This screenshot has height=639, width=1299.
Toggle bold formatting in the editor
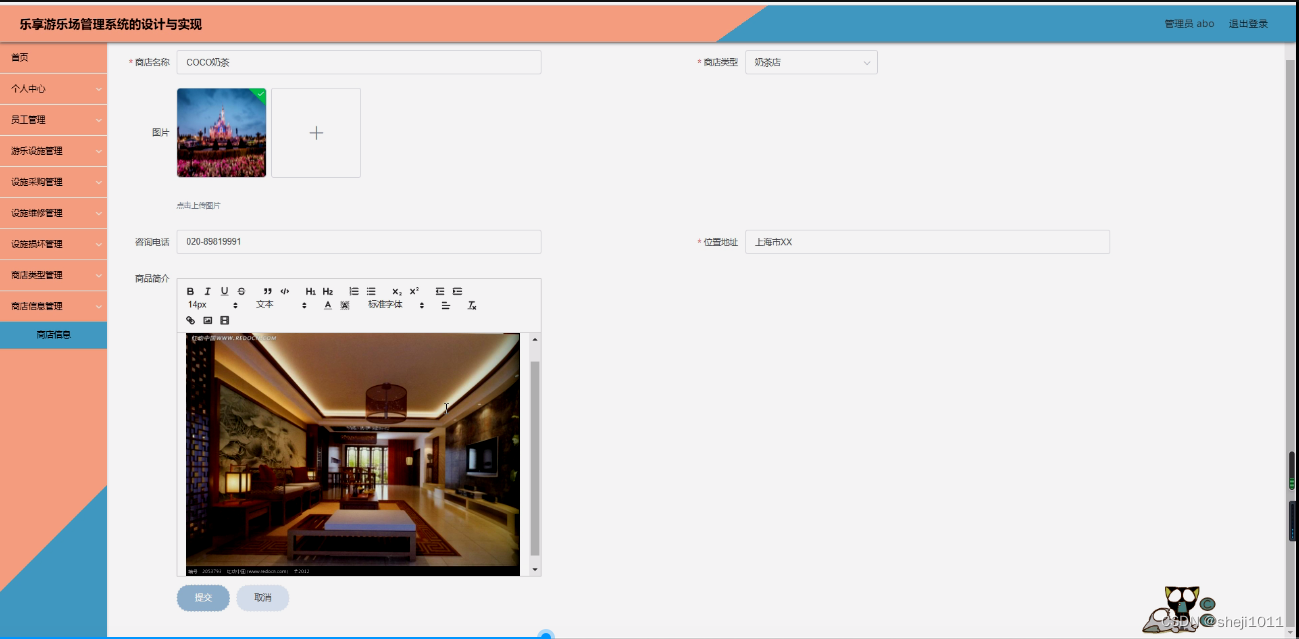pyautogui.click(x=190, y=290)
